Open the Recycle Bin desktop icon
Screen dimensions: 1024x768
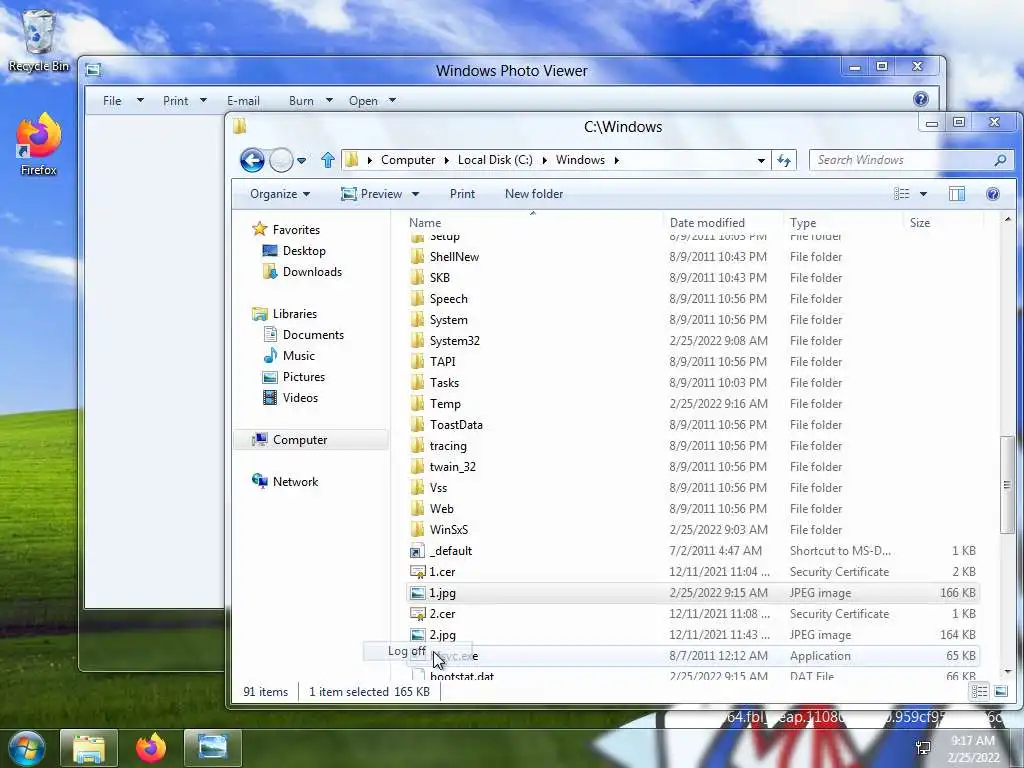click(x=39, y=40)
